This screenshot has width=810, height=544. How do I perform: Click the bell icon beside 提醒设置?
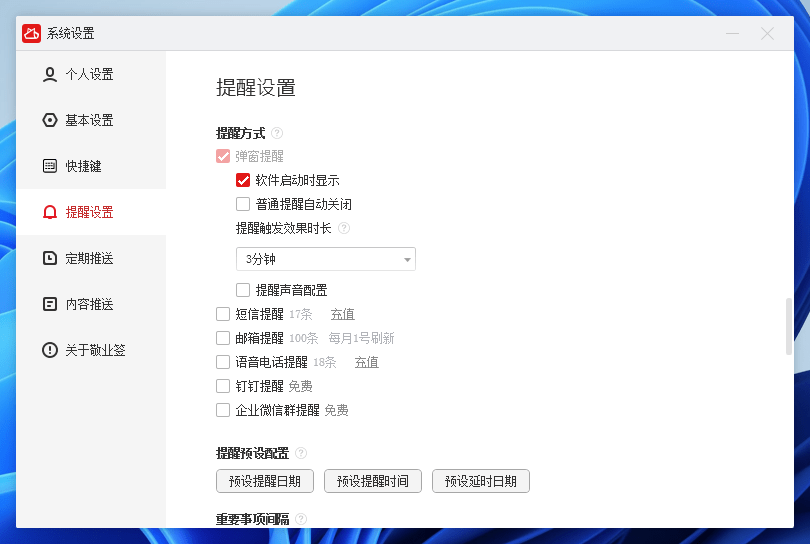(x=50, y=212)
